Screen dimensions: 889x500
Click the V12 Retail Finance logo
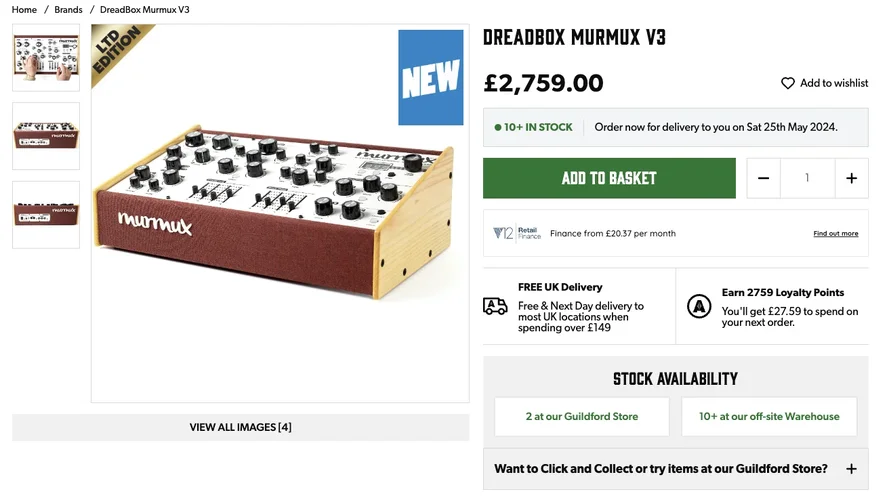click(x=517, y=233)
